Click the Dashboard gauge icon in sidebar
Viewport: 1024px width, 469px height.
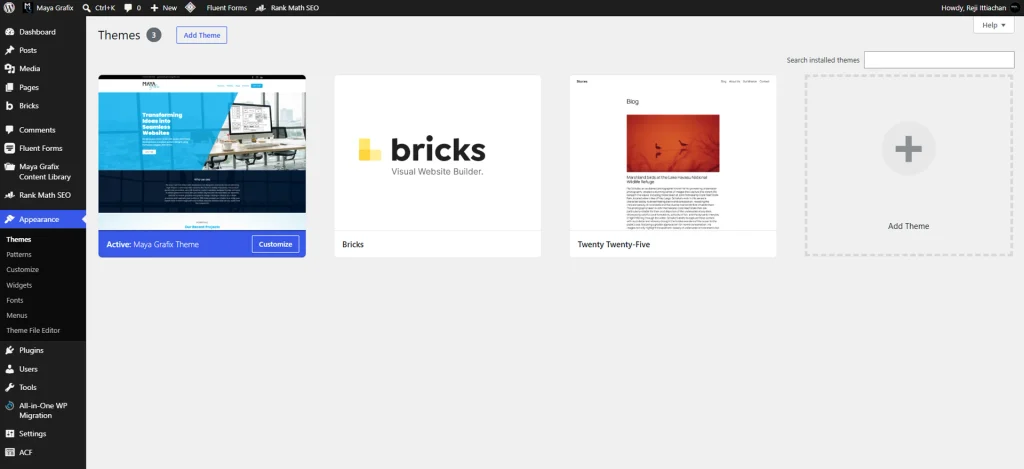coord(10,32)
